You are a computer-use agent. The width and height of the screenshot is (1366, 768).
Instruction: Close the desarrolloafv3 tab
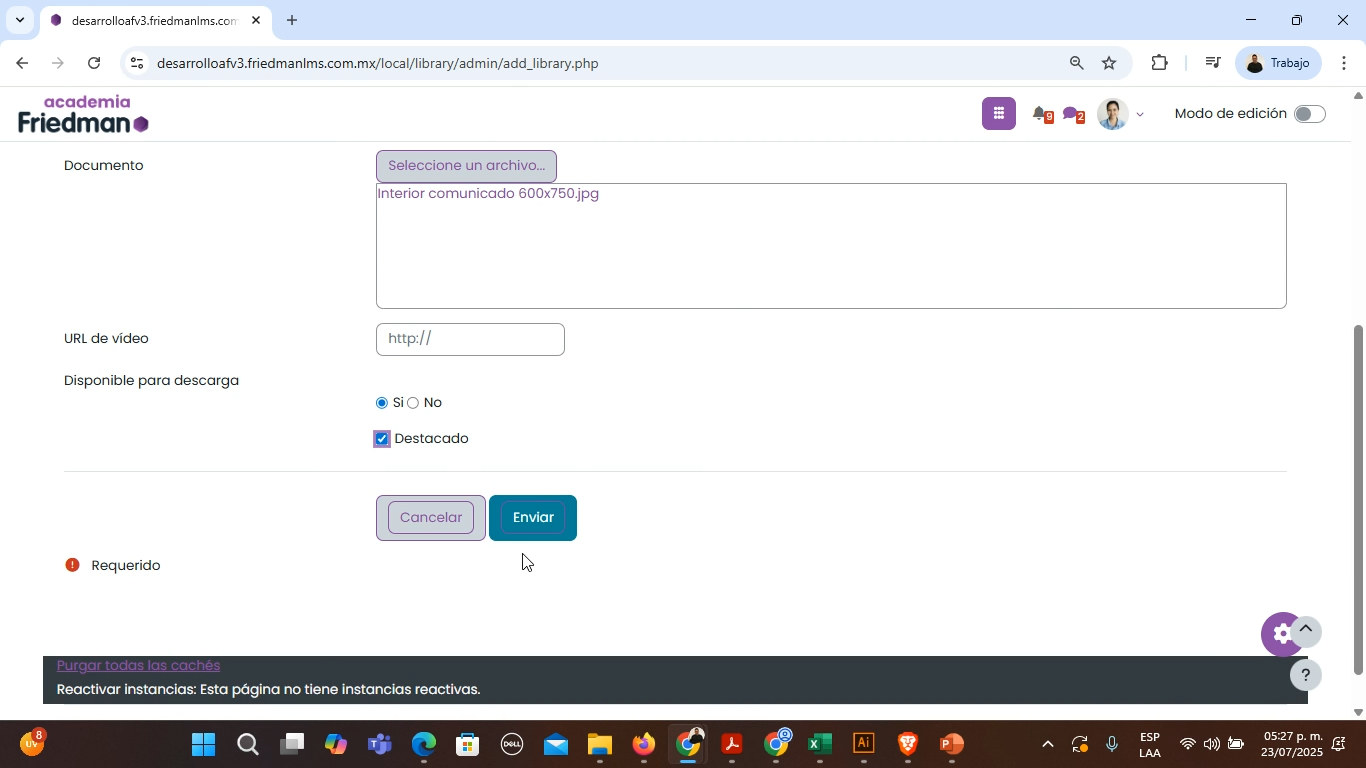pyautogui.click(x=256, y=20)
